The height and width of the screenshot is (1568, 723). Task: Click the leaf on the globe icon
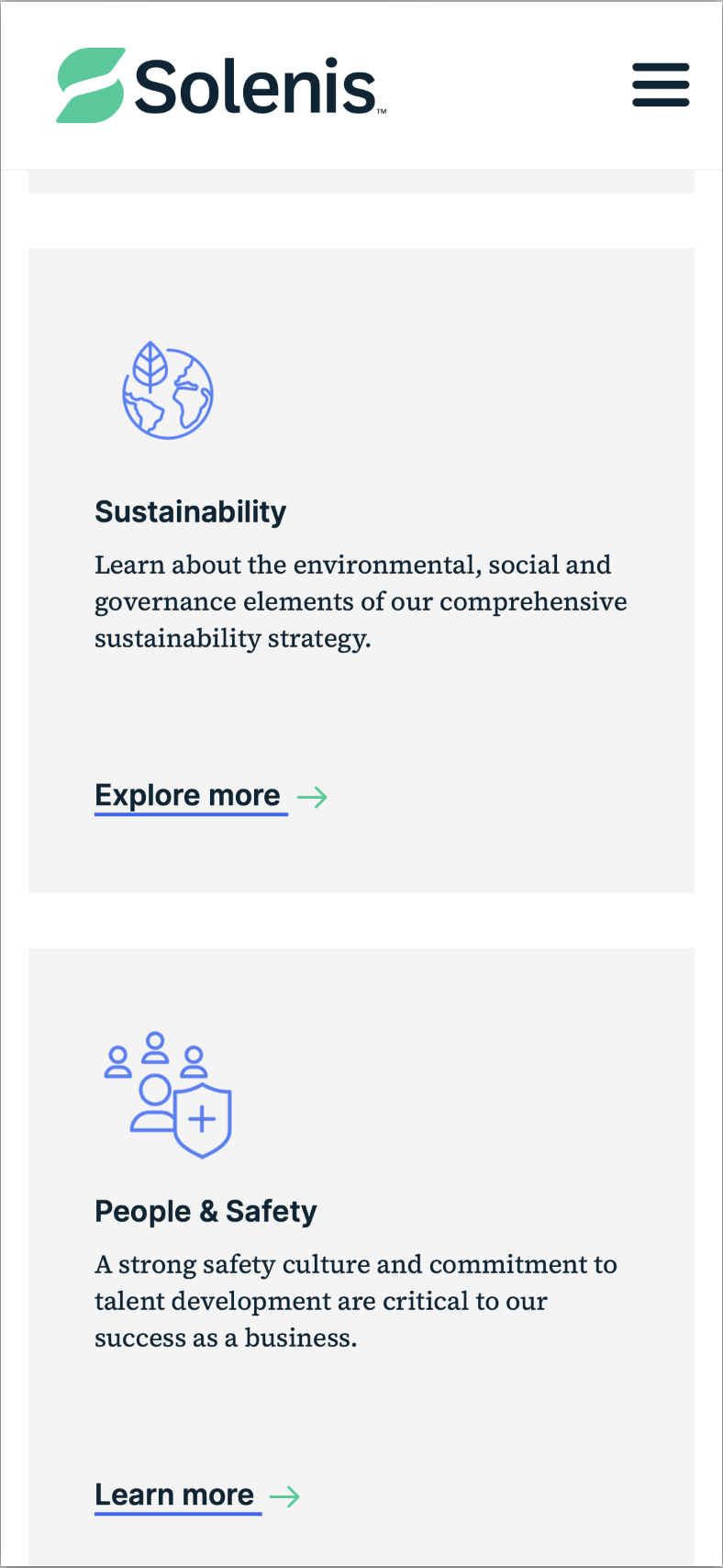tap(150, 365)
